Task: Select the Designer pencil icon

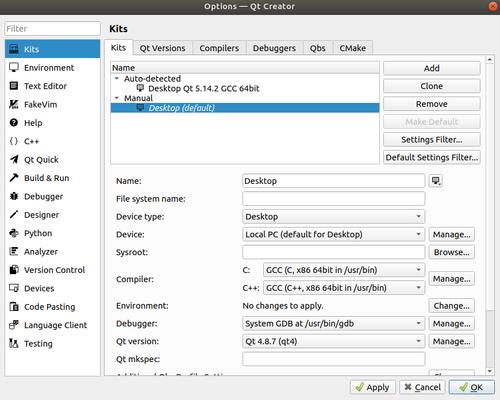Action: pos(14,215)
